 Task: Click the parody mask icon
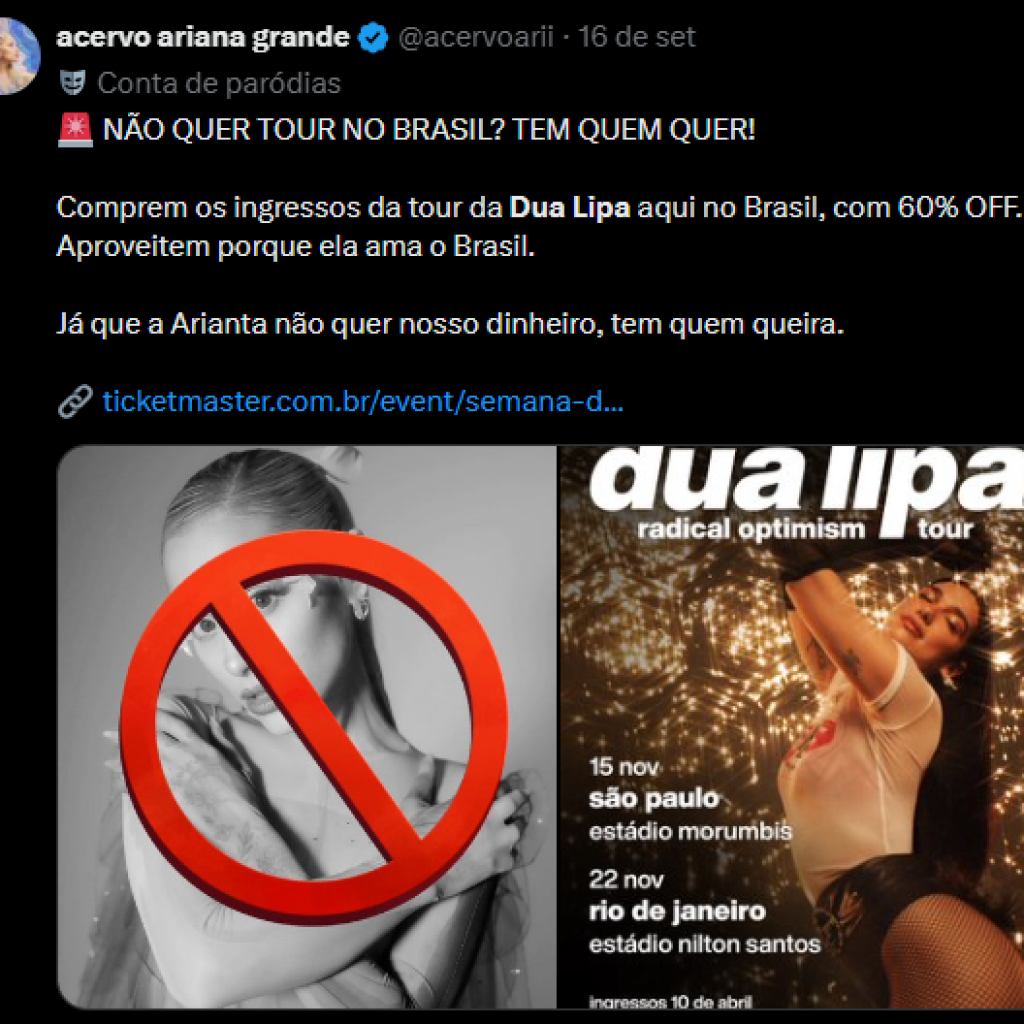pos(72,83)
